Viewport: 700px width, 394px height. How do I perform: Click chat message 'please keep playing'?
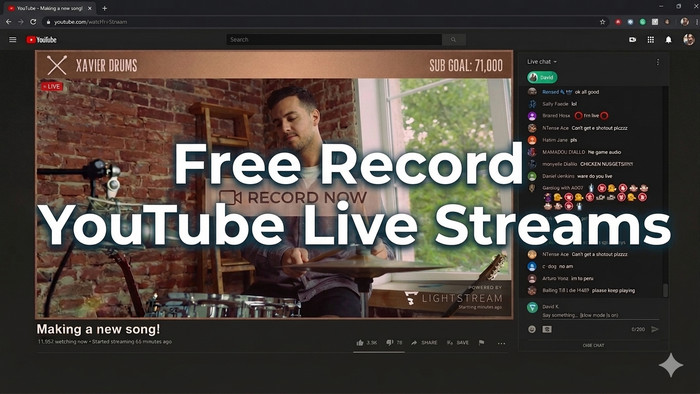[613, 290]
